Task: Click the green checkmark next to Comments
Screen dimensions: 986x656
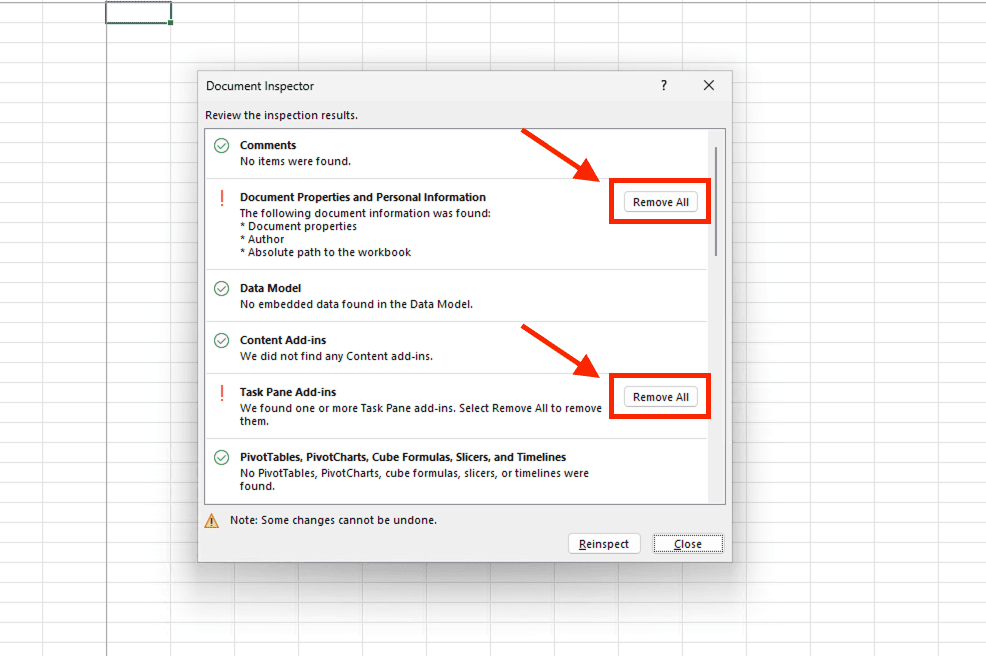Action: click(222, 146)
